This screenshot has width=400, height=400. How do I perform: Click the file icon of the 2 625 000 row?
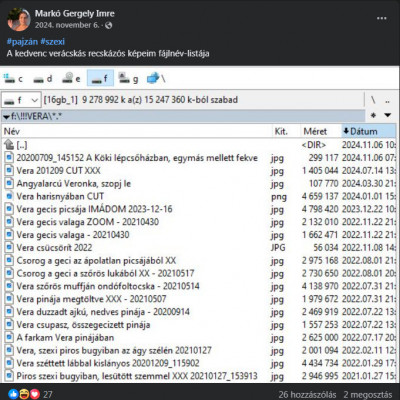point(9,337)
